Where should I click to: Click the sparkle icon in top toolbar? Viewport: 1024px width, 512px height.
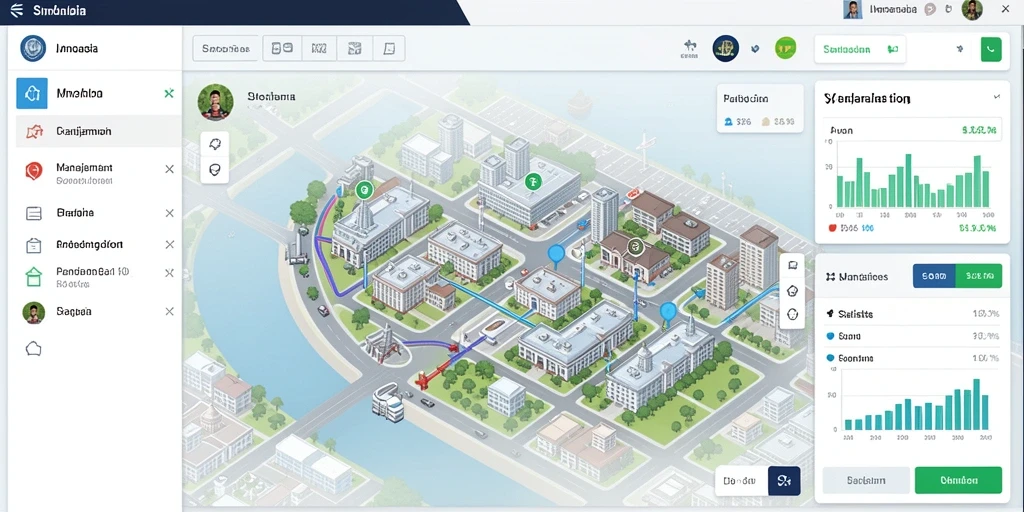pos(689,49)
